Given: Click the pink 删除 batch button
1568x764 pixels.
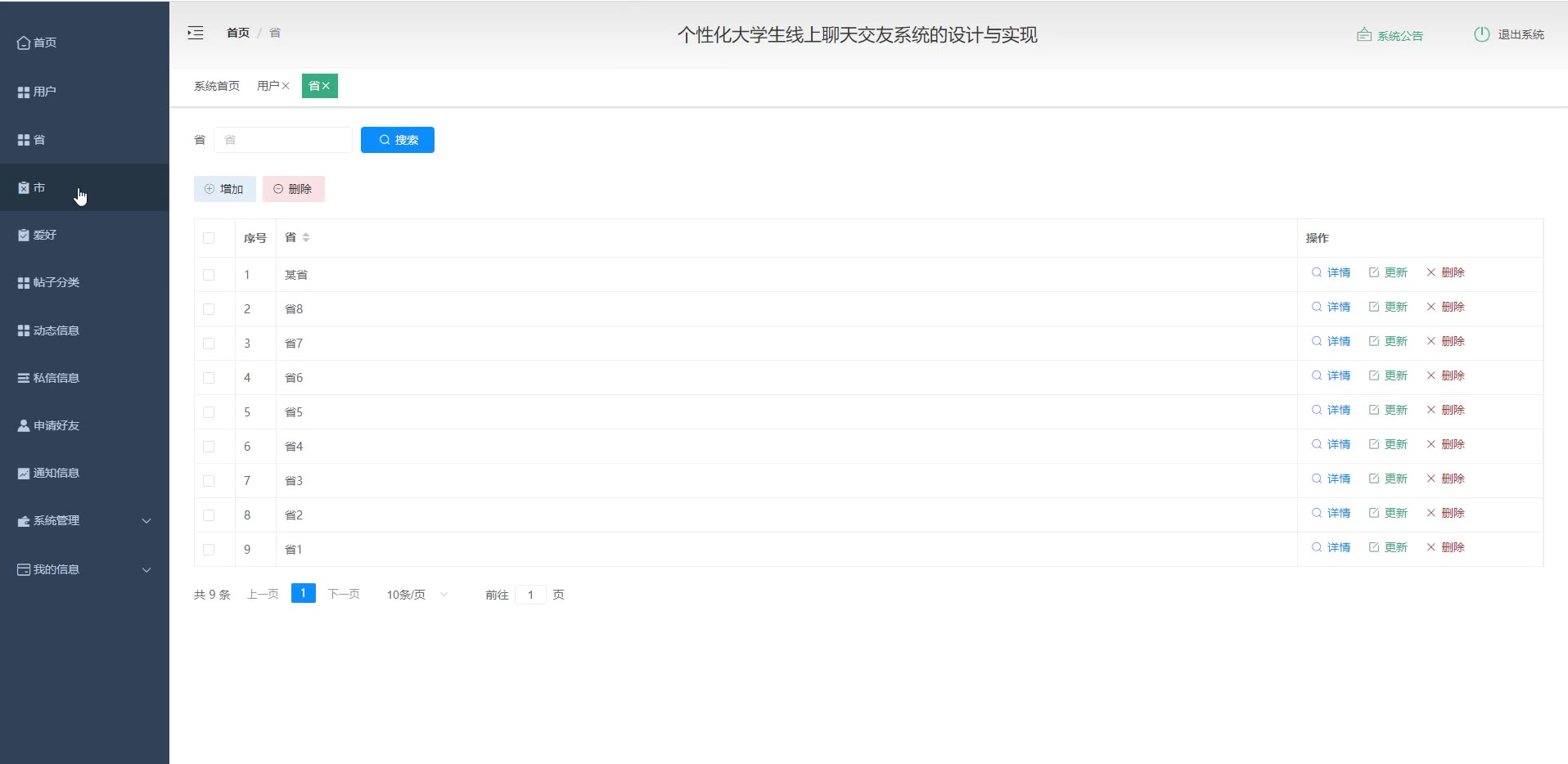Looking at the screenshot, I should tap(294, 189).
